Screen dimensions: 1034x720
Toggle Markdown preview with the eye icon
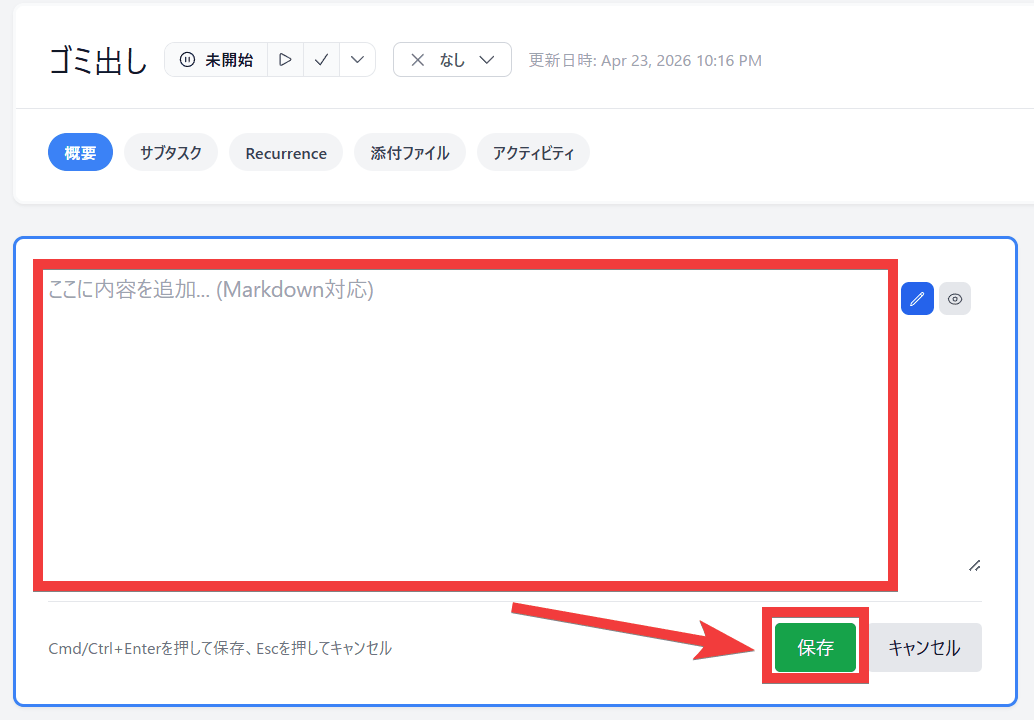(955, 299)
